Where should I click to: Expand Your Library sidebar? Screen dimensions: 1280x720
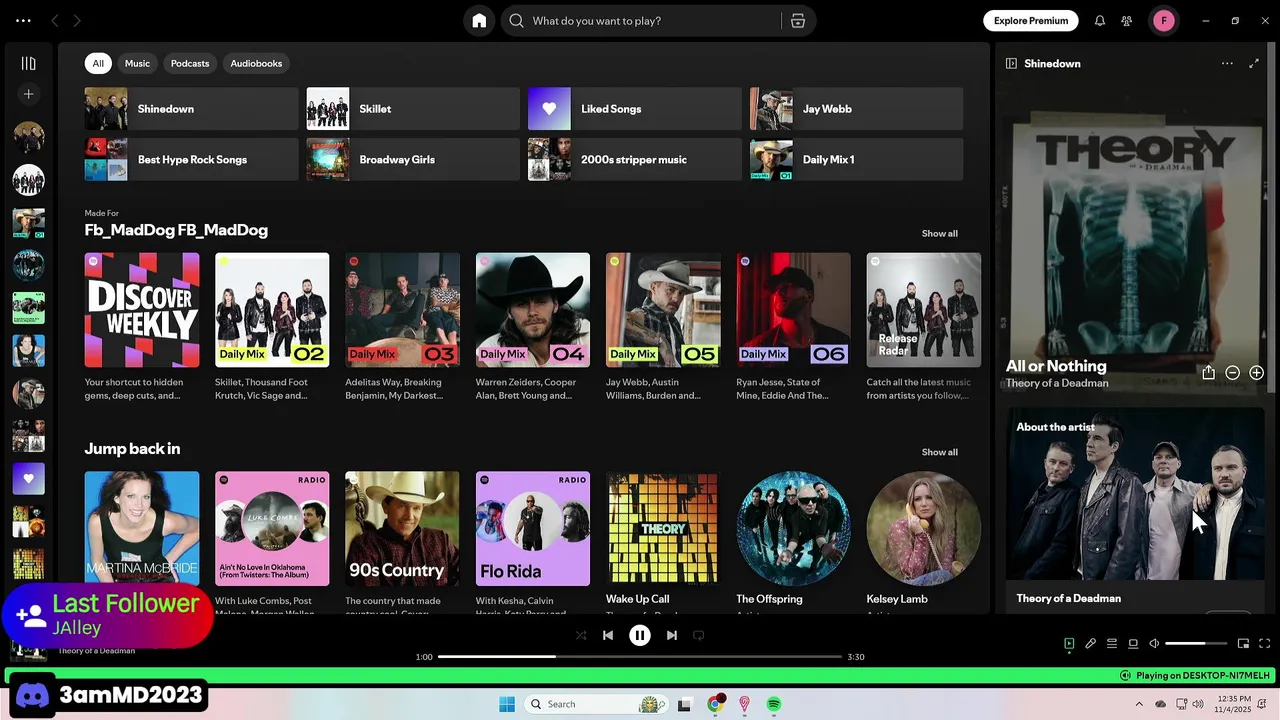(x=28, y=63)
